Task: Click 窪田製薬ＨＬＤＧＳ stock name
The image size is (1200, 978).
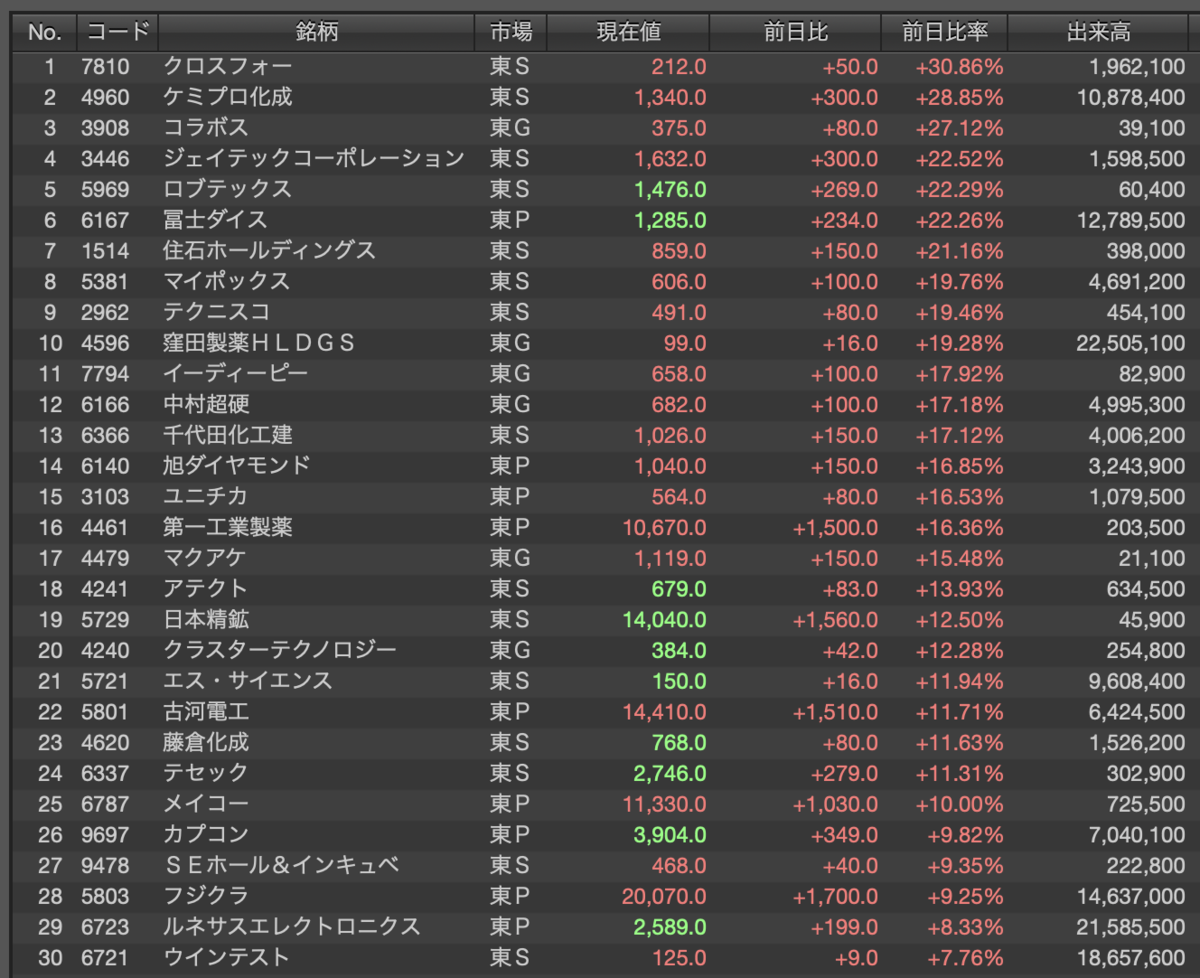Action: click(259, 343)
